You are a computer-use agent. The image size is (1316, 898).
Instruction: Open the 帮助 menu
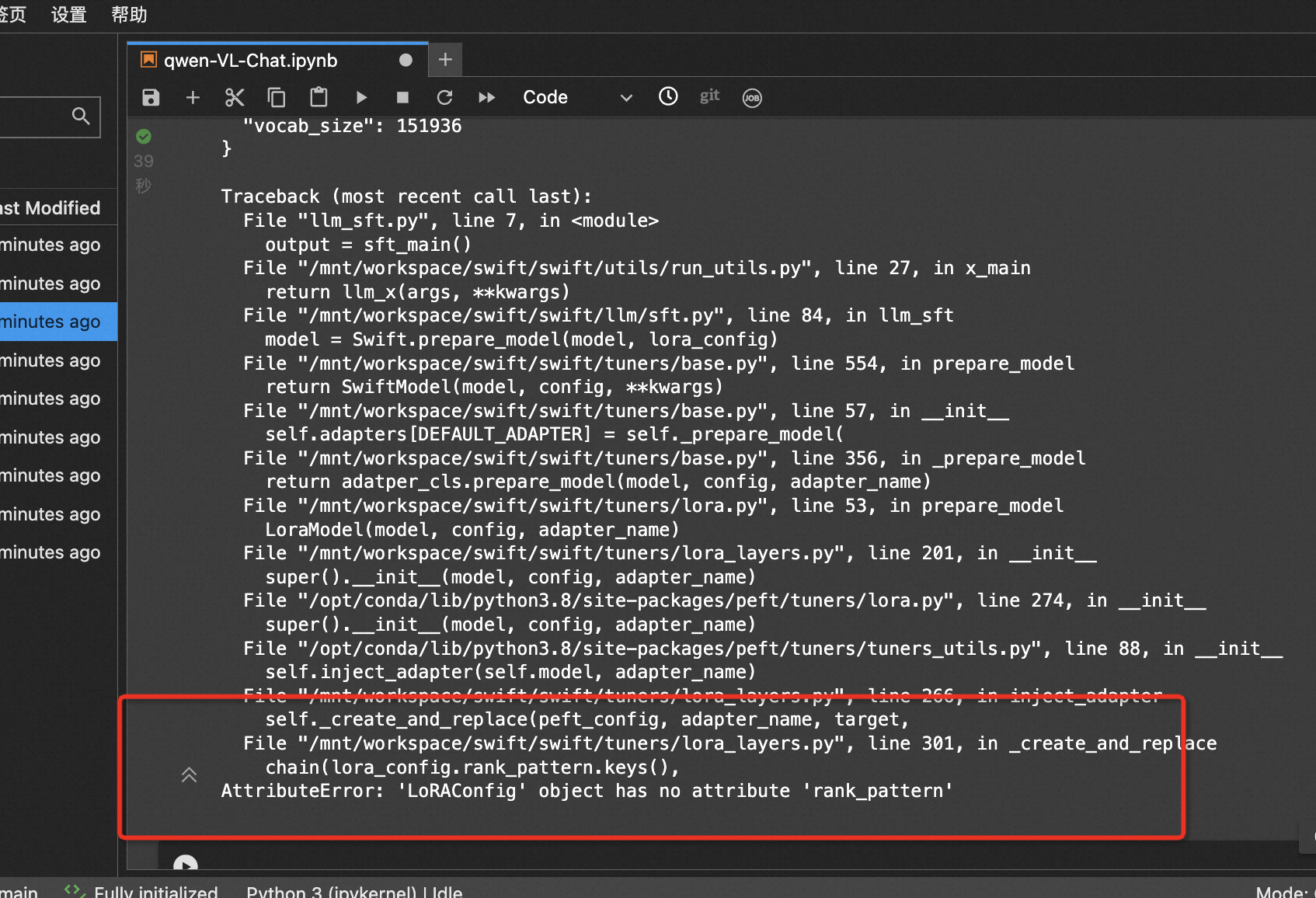(129, 15)
